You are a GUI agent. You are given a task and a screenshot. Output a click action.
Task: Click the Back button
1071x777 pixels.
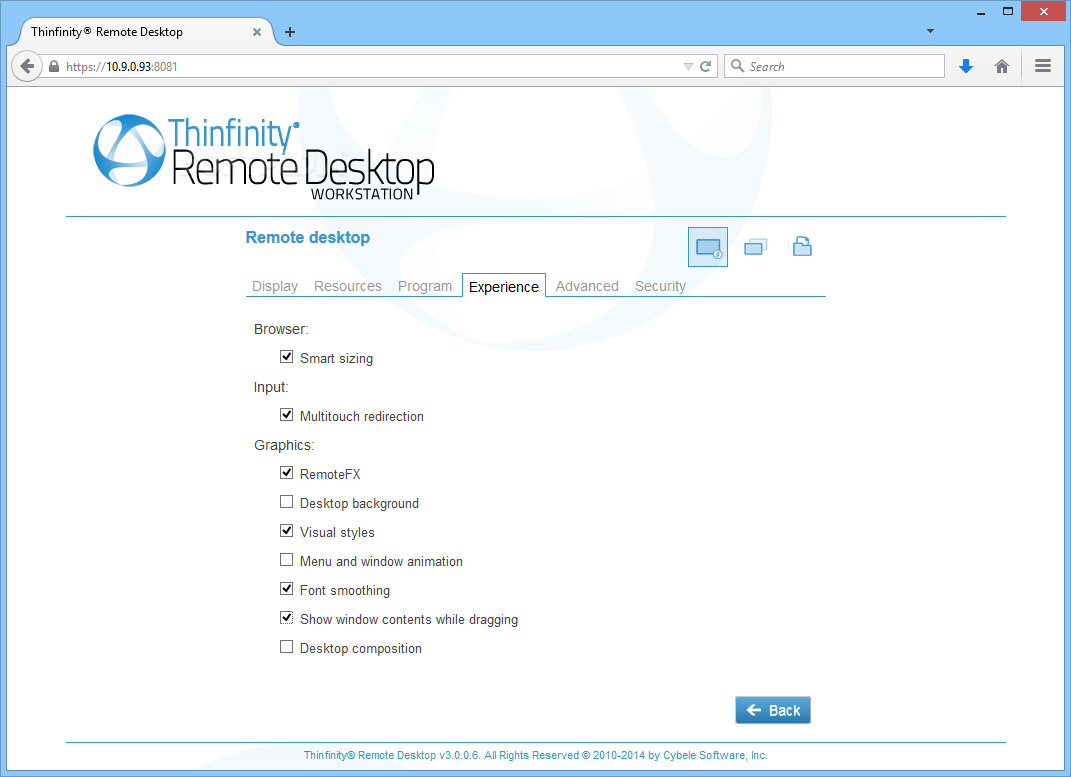[x=773, y=710]
